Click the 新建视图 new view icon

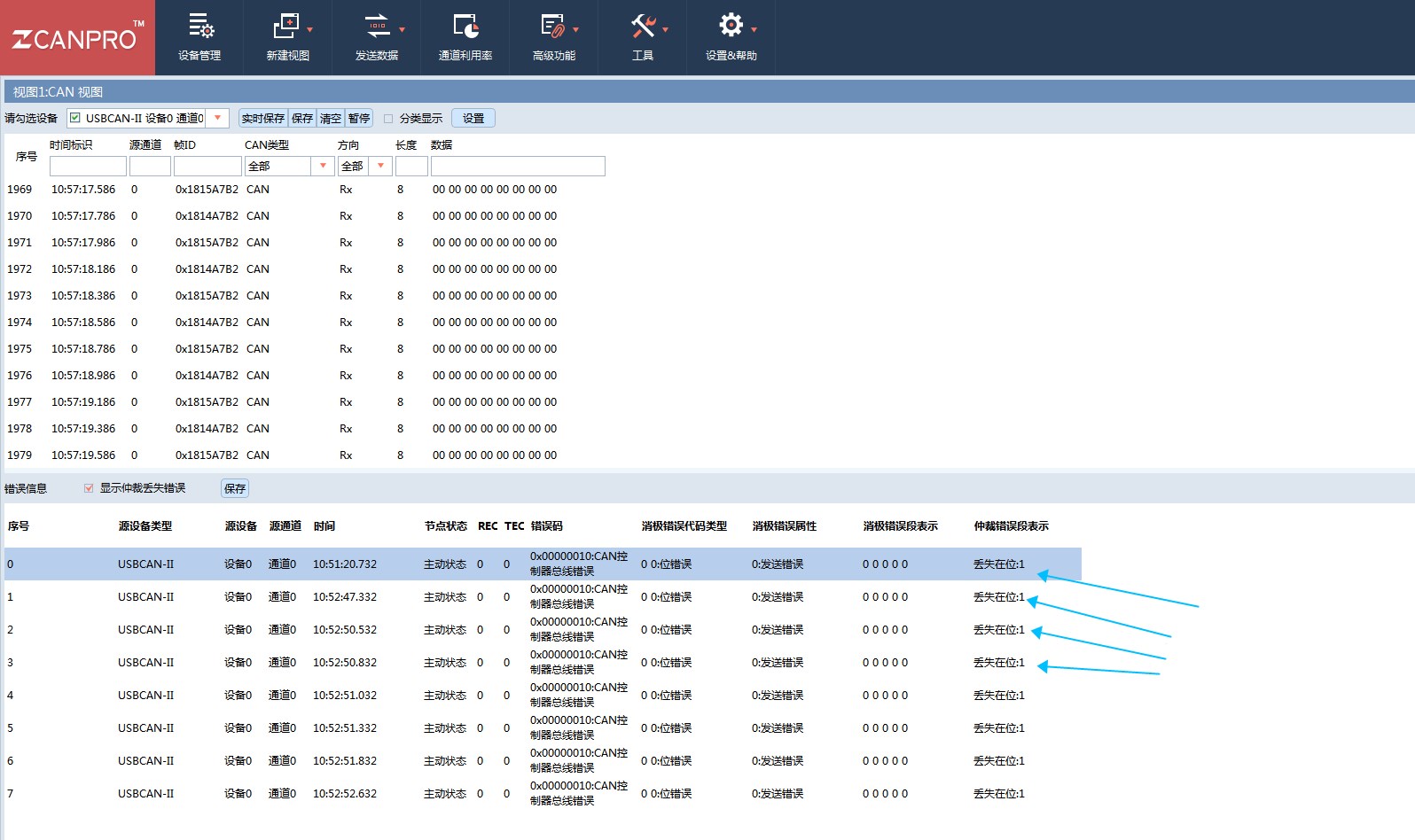tap(285, 27)
